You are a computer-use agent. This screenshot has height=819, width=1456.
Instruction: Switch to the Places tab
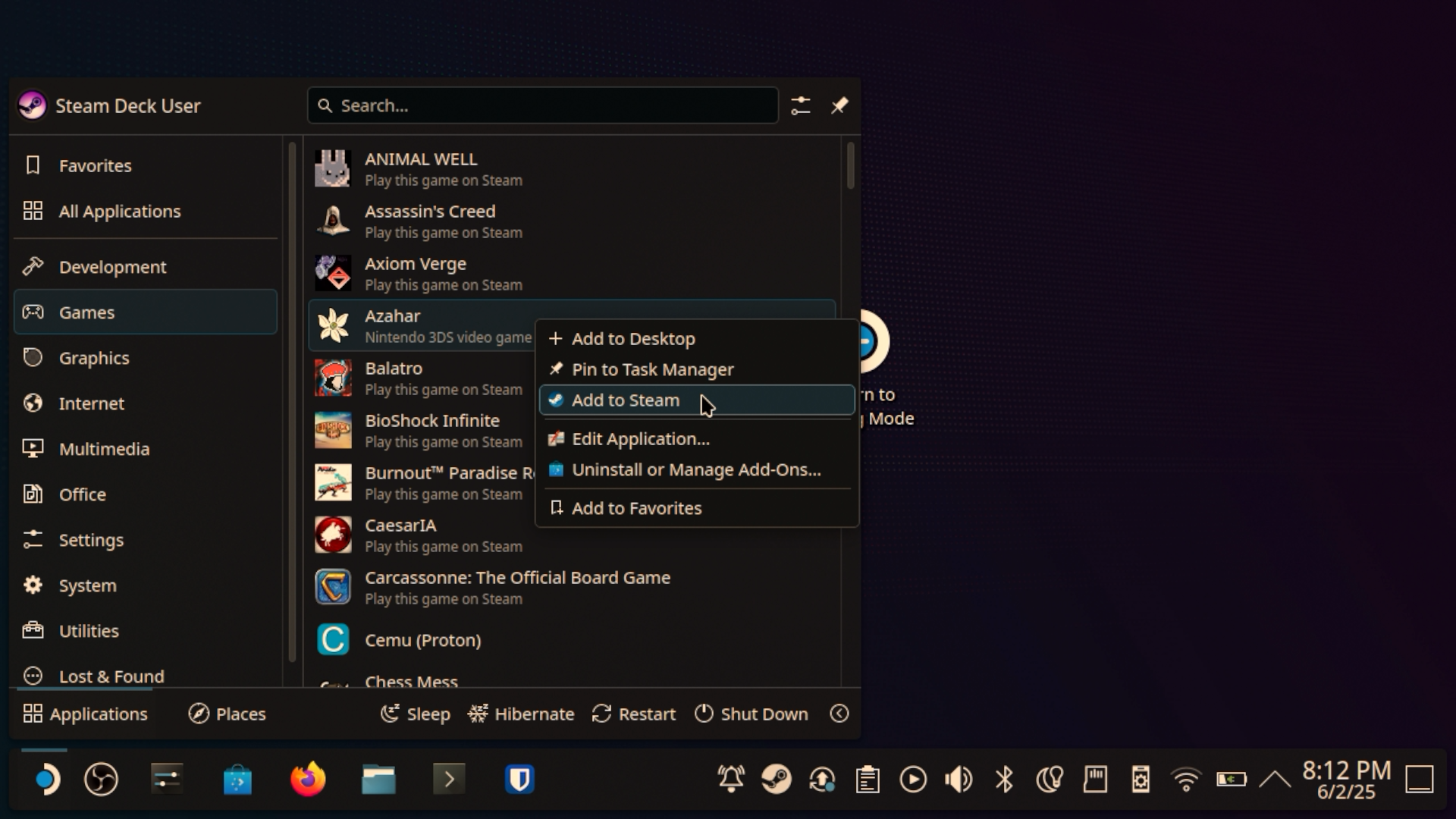[x=227, y=714]
